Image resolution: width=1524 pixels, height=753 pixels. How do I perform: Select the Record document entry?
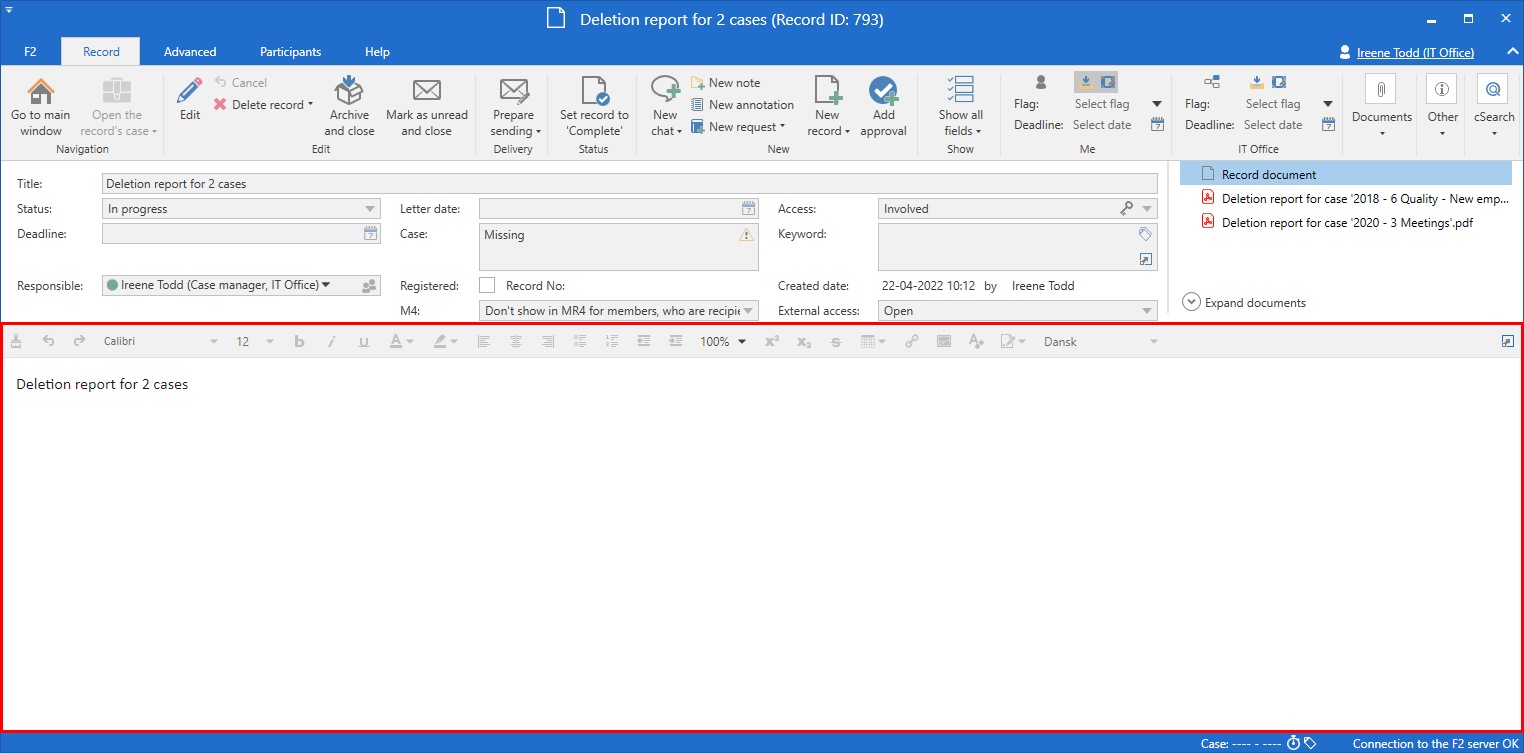point(1346,175)
